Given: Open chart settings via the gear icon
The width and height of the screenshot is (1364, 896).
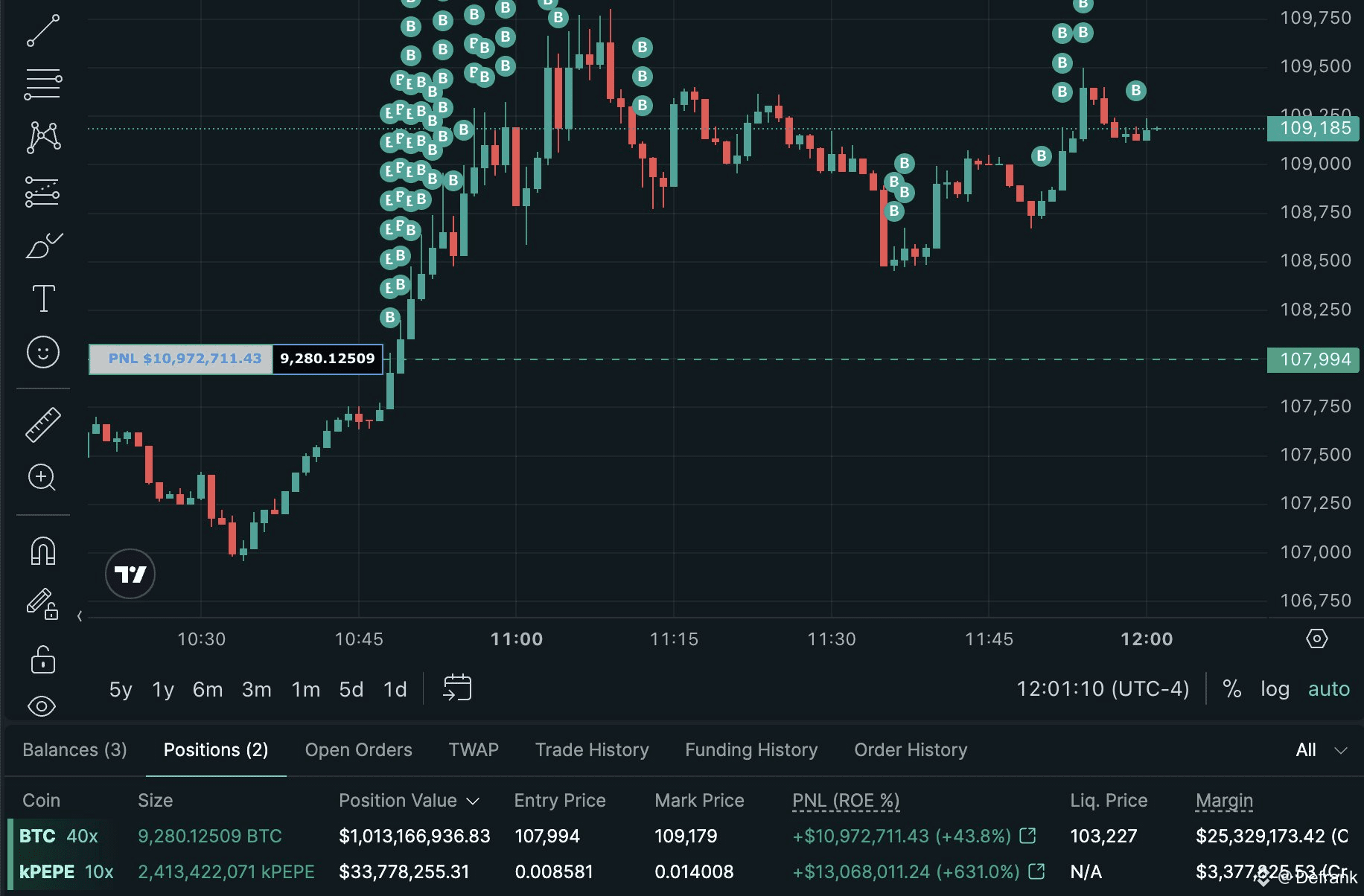Looking at the screenshot, I should [x=1316, y=639].
